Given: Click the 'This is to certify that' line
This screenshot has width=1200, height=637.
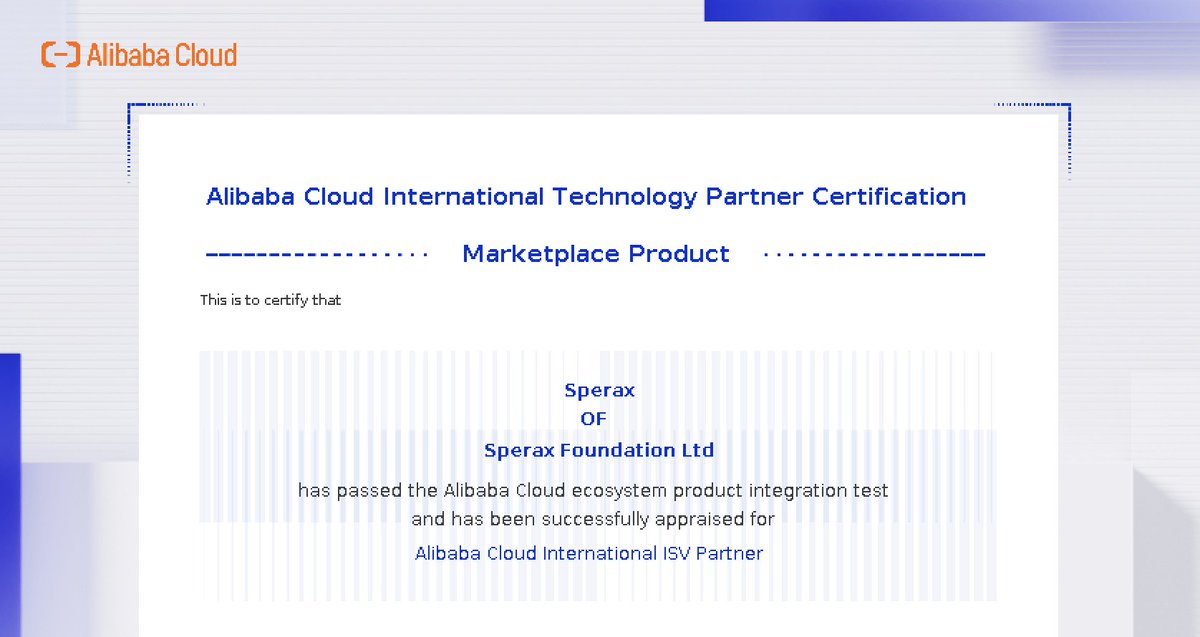Looking at the screenshot, I should [271, 300].
